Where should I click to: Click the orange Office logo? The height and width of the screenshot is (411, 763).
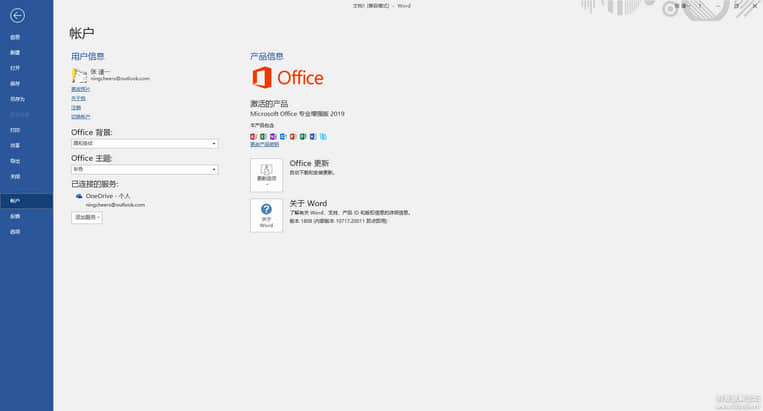[288, 78]
